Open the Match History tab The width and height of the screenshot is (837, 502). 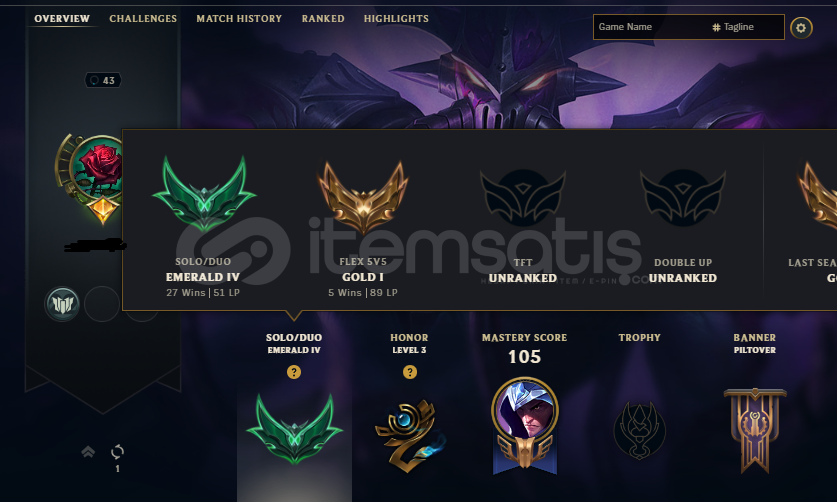point(239,19)
